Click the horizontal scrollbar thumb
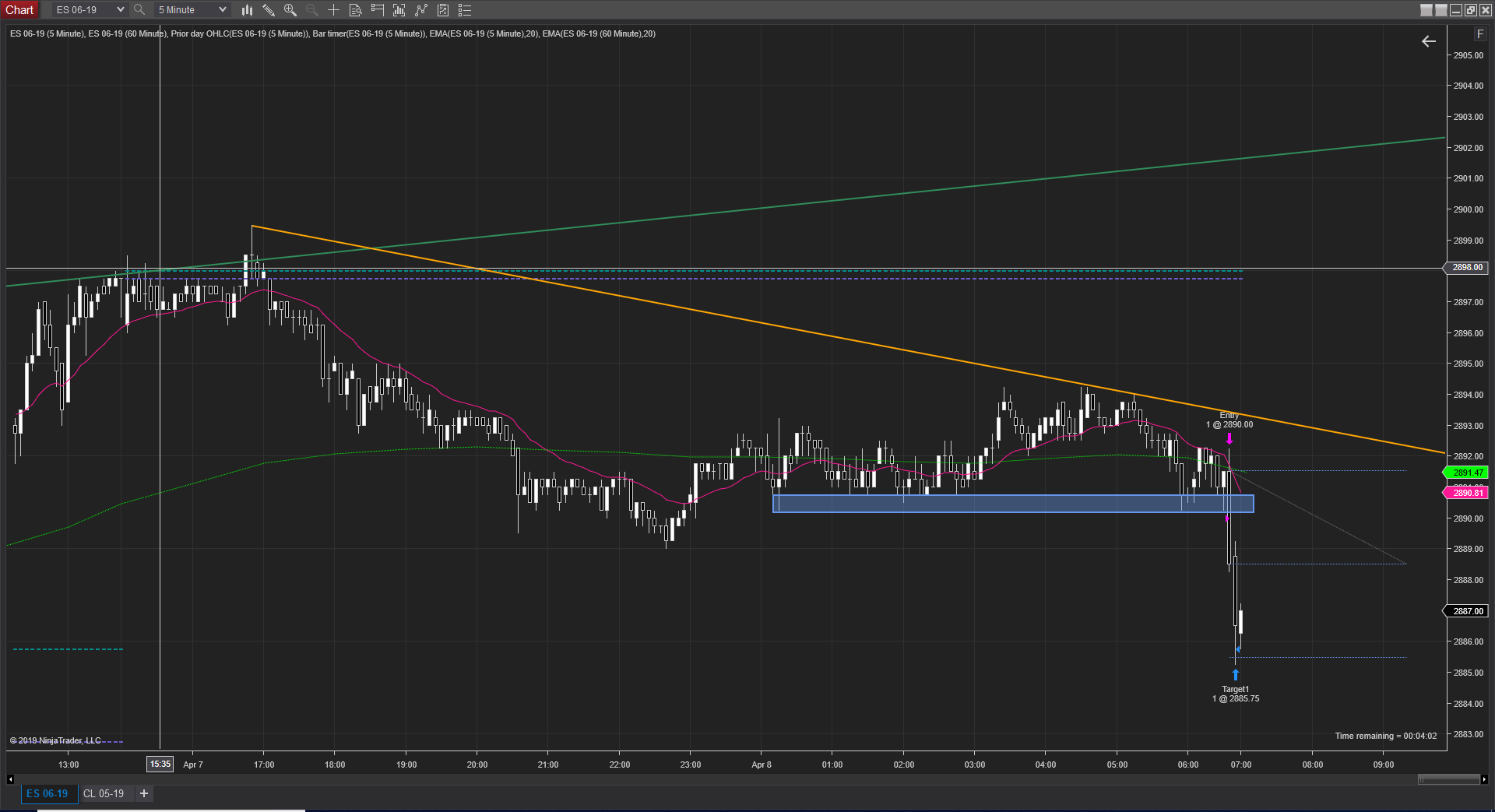The width and height of the screenshot is (1495, 812). 1448,779
